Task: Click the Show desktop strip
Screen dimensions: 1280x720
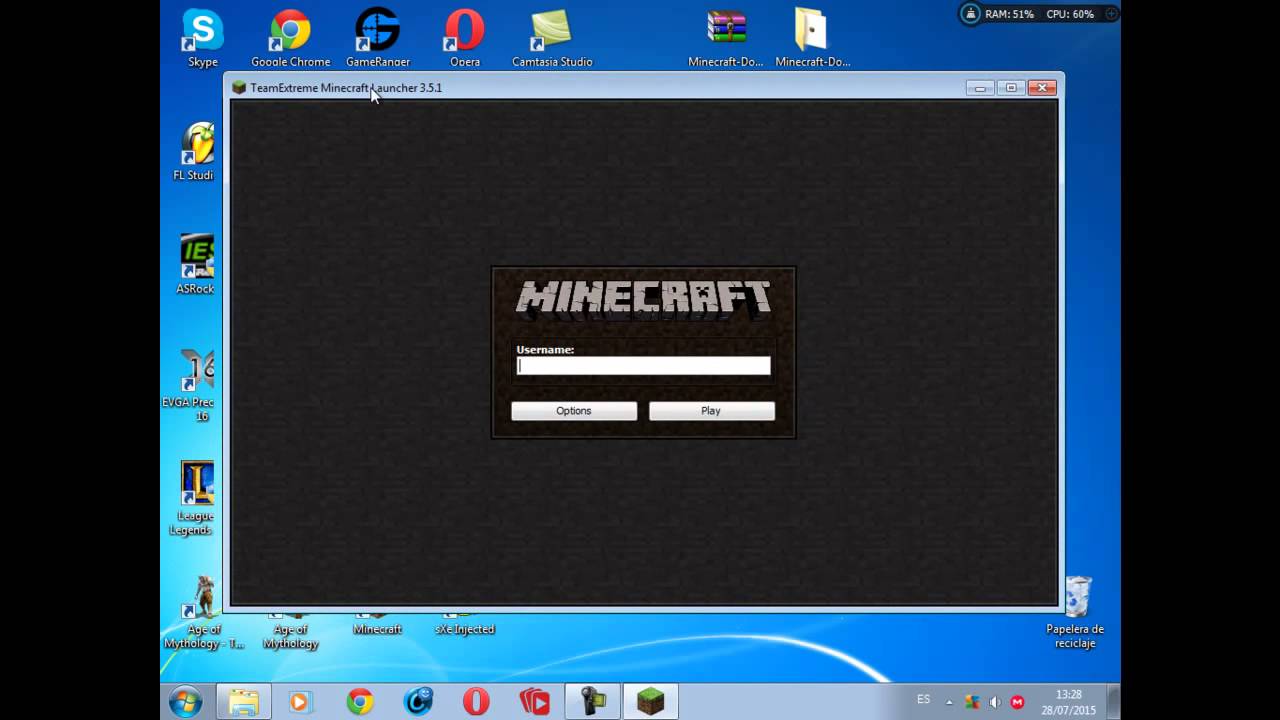Action: click(1113, 702)
